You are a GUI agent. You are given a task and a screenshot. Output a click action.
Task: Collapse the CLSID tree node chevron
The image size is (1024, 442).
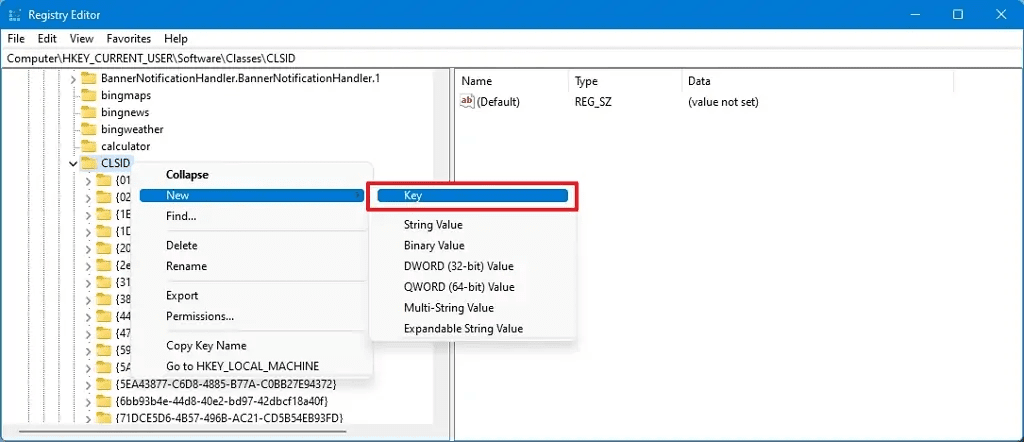click(x=73, y=163)
